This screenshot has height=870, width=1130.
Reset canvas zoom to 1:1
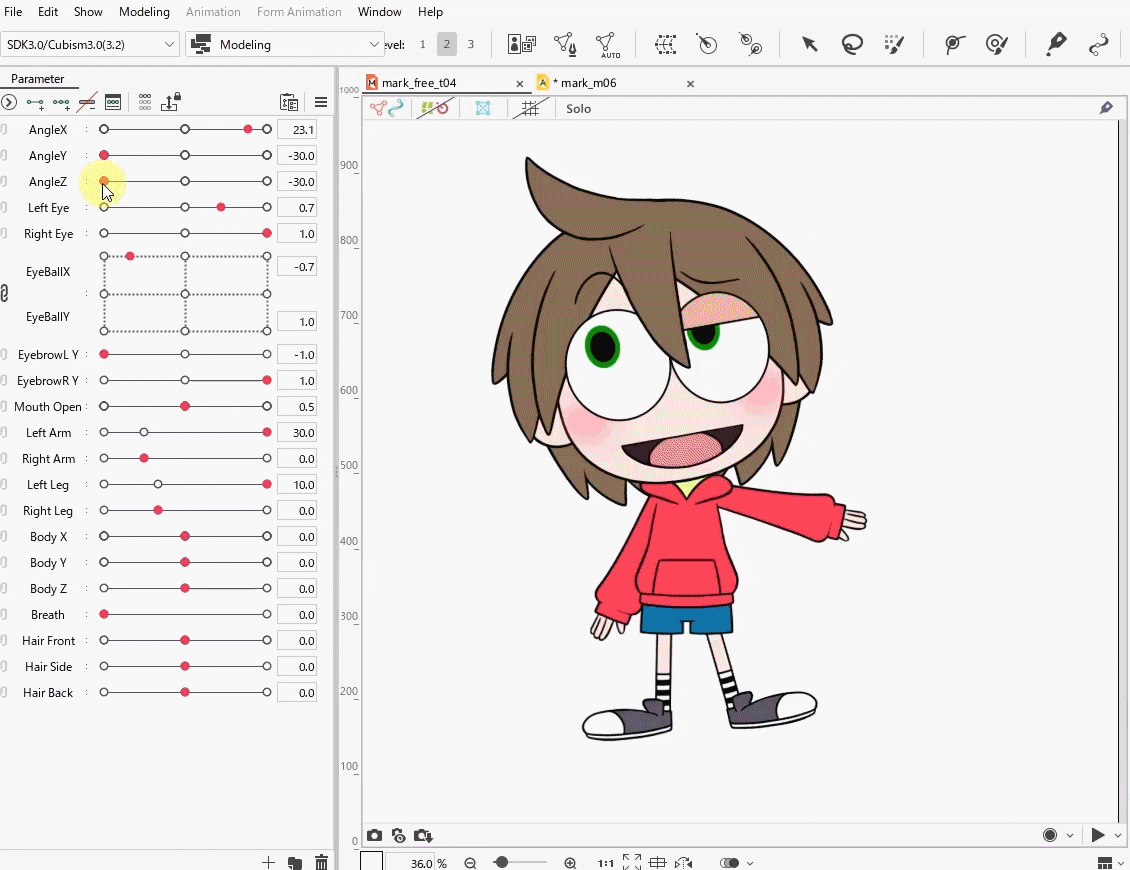pos(606,863)
